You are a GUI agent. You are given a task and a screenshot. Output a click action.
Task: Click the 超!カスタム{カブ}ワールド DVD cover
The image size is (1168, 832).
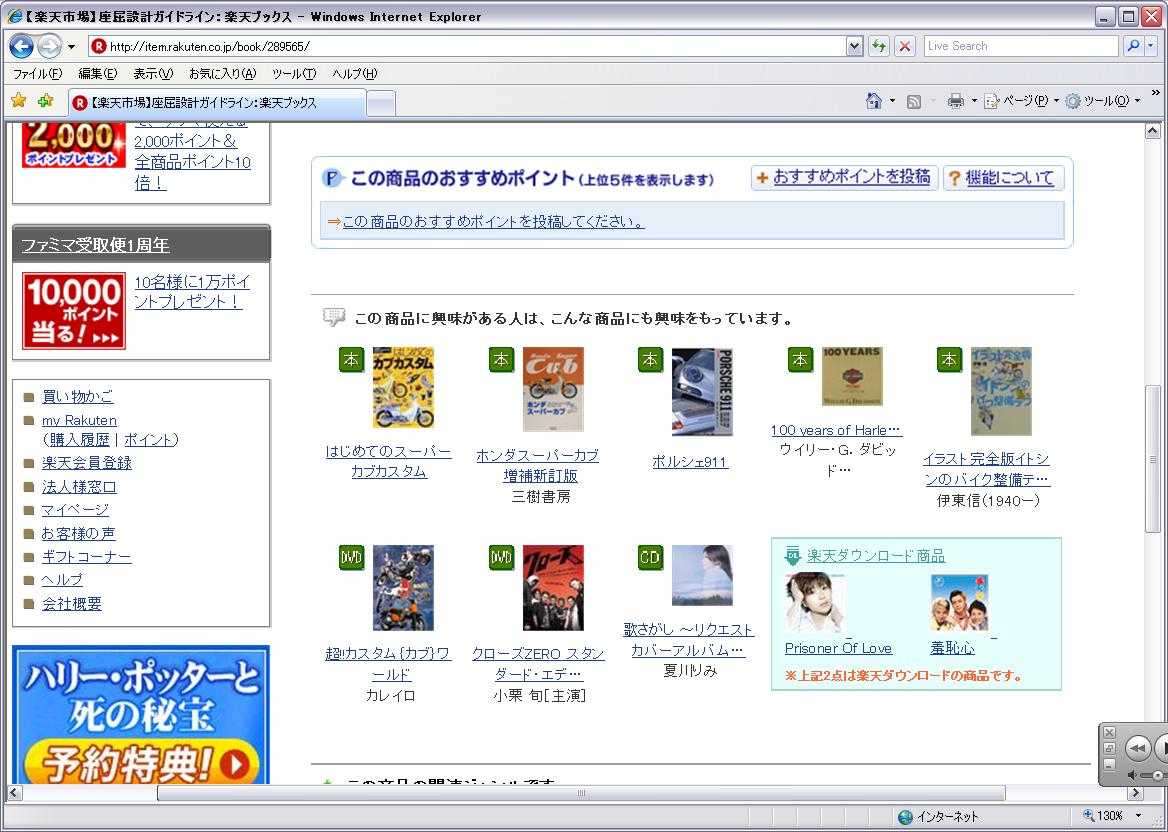(x=403, y=588)
